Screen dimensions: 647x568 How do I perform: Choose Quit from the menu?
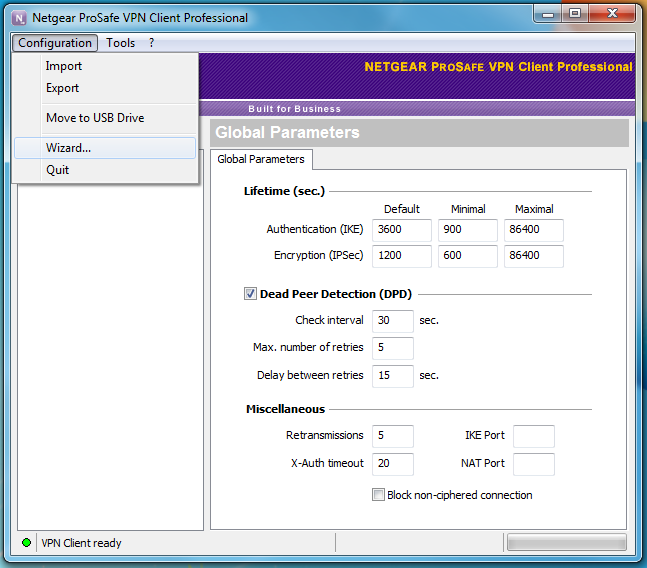click(105, 170)
